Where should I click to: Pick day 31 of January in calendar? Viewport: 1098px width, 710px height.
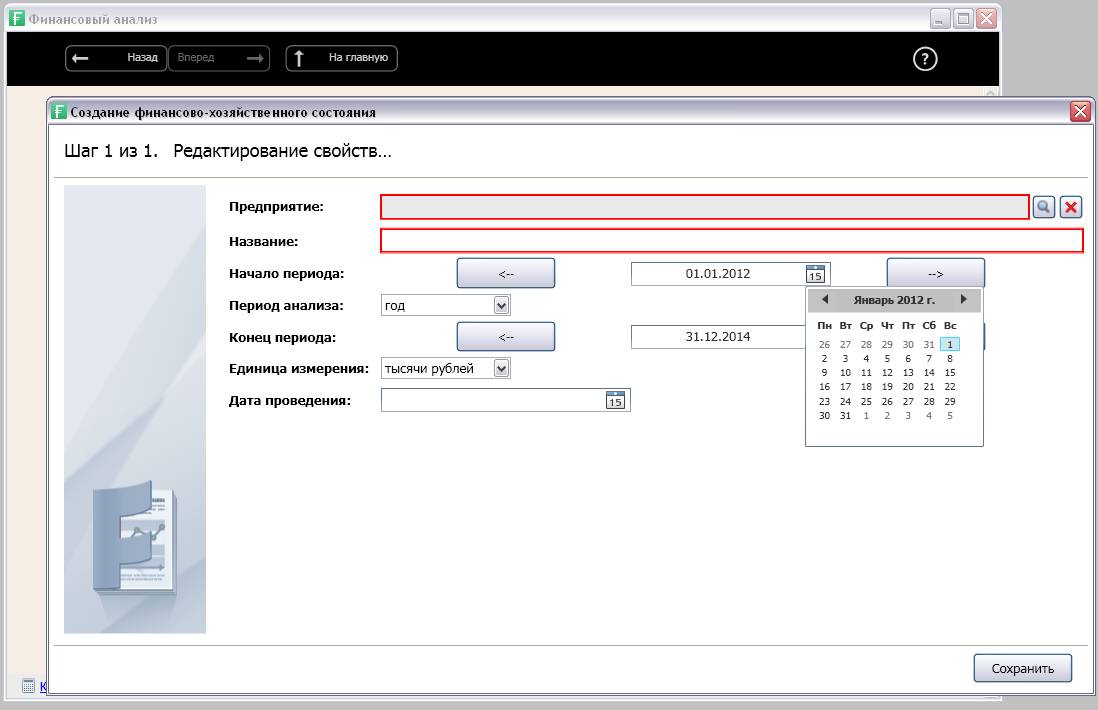[845, 416]
